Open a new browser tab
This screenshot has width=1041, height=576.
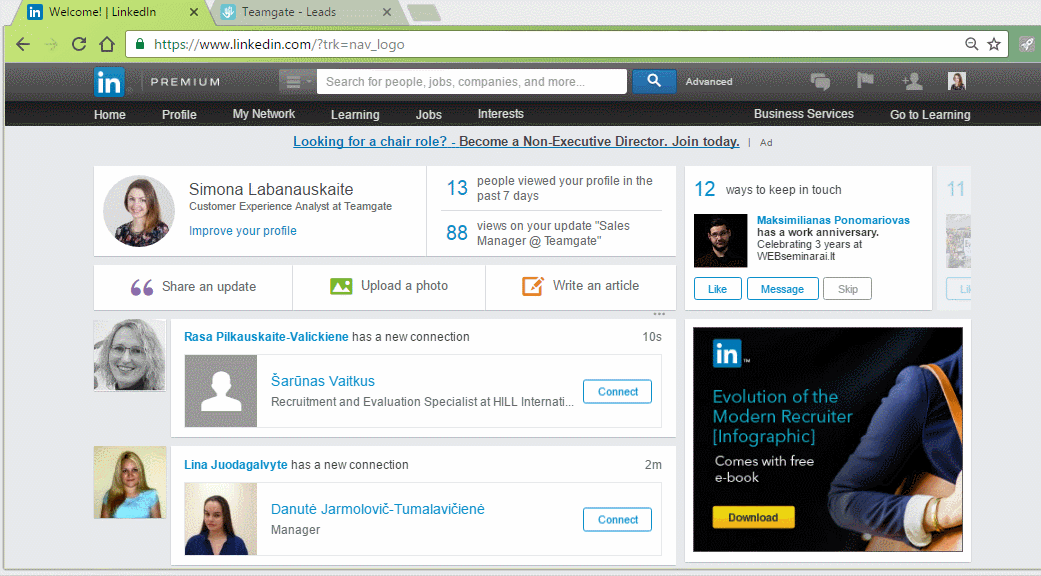tap(423, 13)
